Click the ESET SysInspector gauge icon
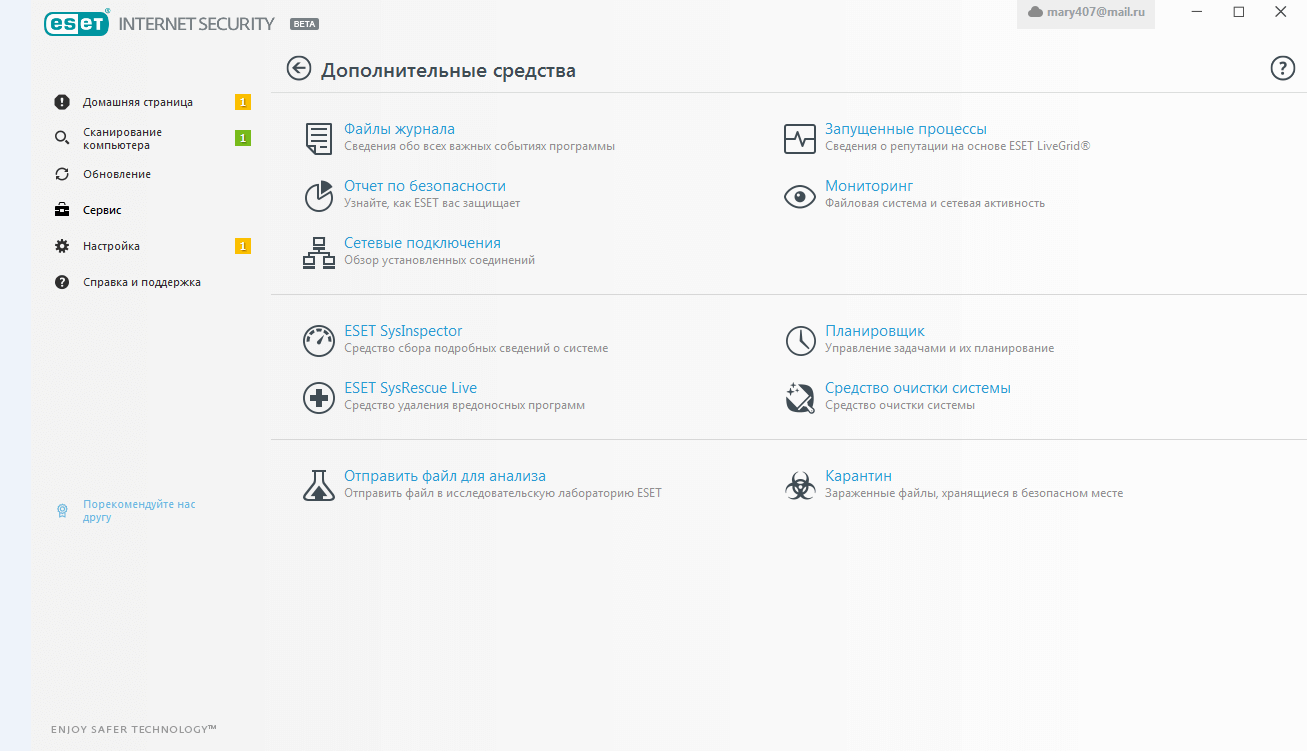Image resolution: width=1307 pixels, height=751 pixels. pos(318,341)
